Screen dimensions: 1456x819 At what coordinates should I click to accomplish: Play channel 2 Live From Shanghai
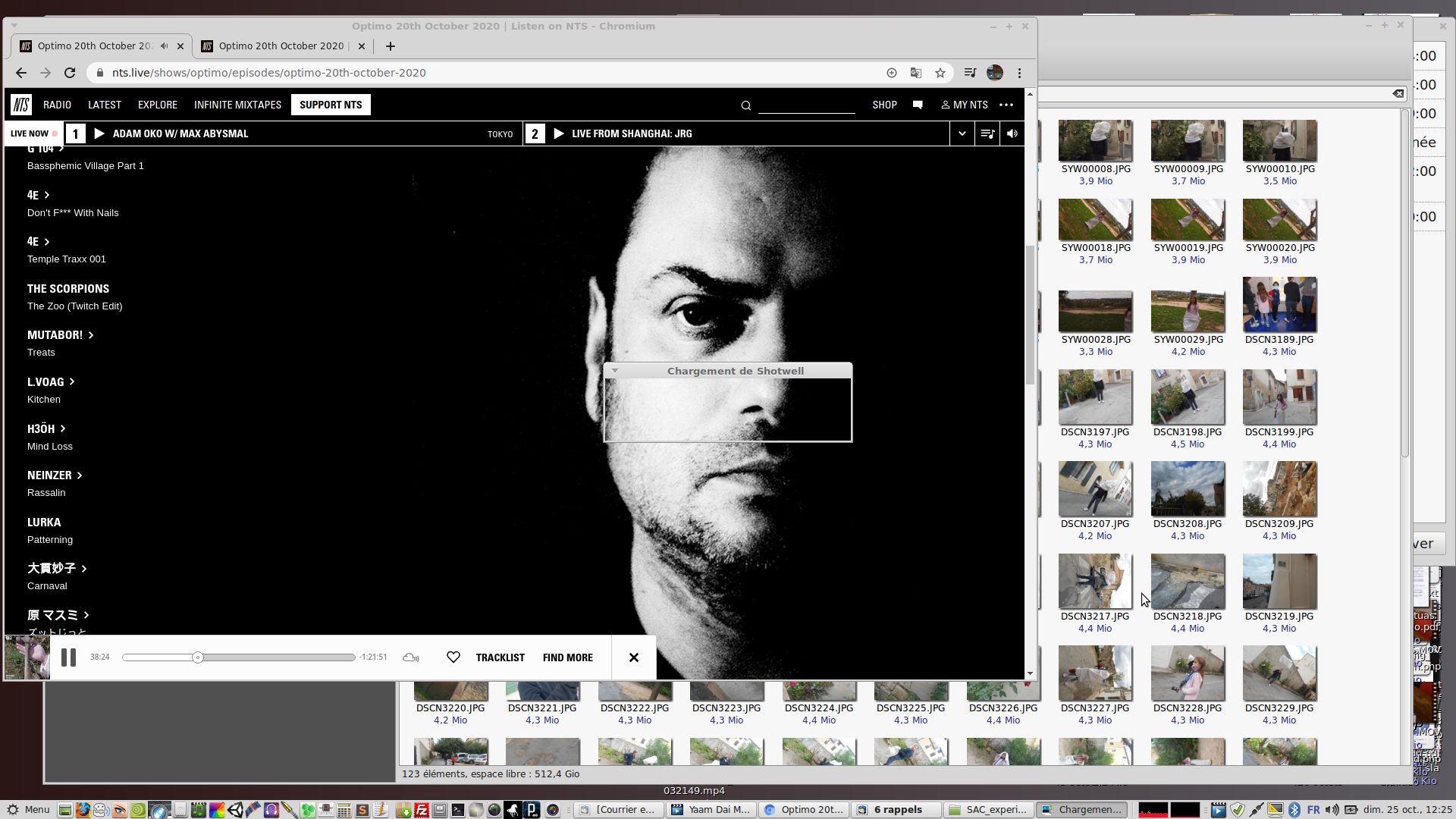(559, 133)
